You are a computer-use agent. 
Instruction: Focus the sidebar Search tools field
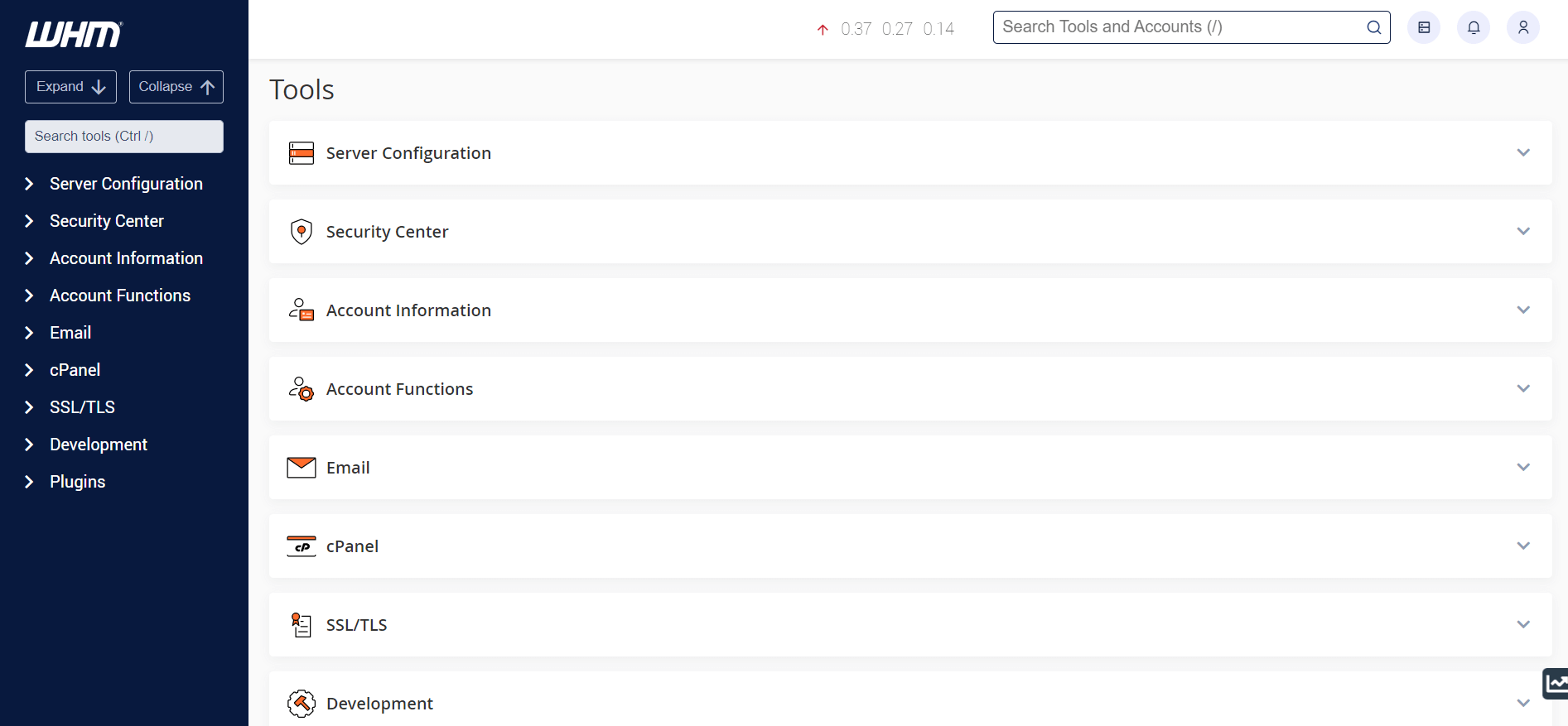tap(124, 137)
